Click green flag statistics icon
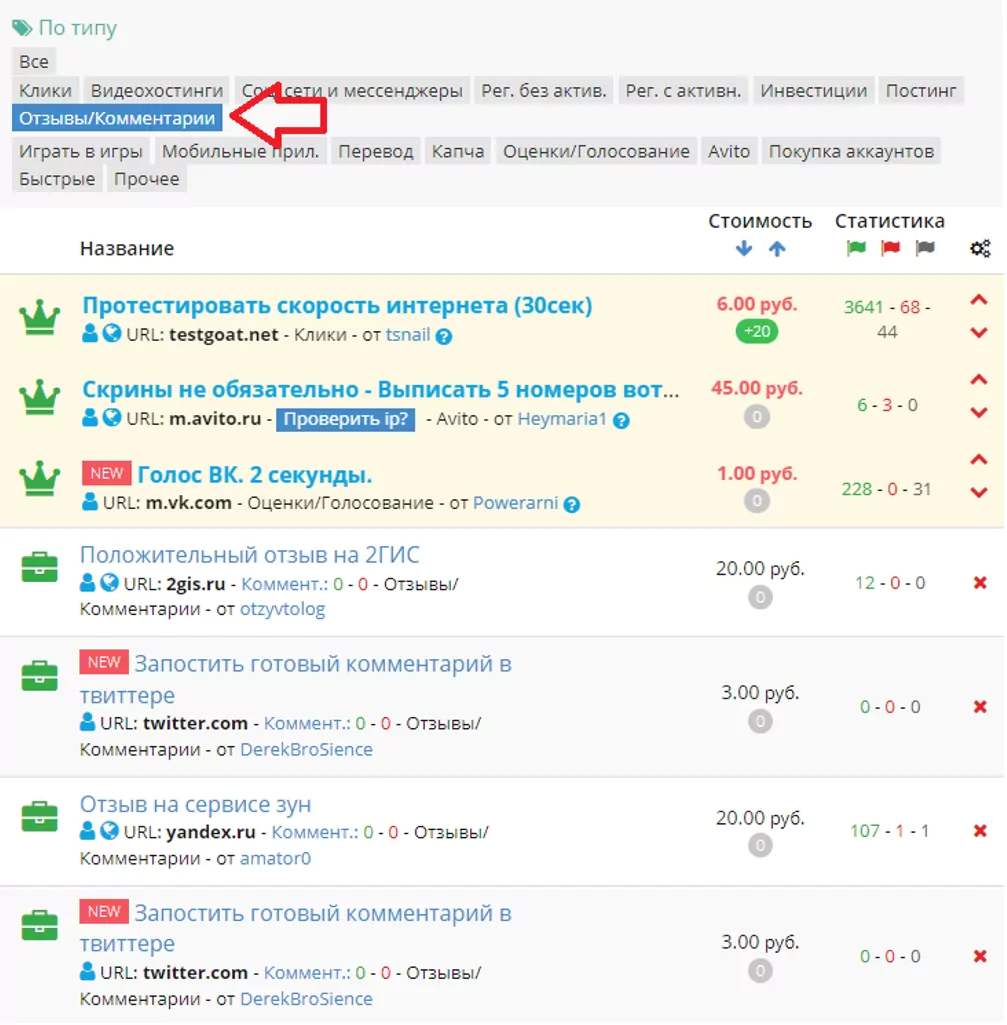The width and height of the screenshot is (1007, 1025). point(856,248)
